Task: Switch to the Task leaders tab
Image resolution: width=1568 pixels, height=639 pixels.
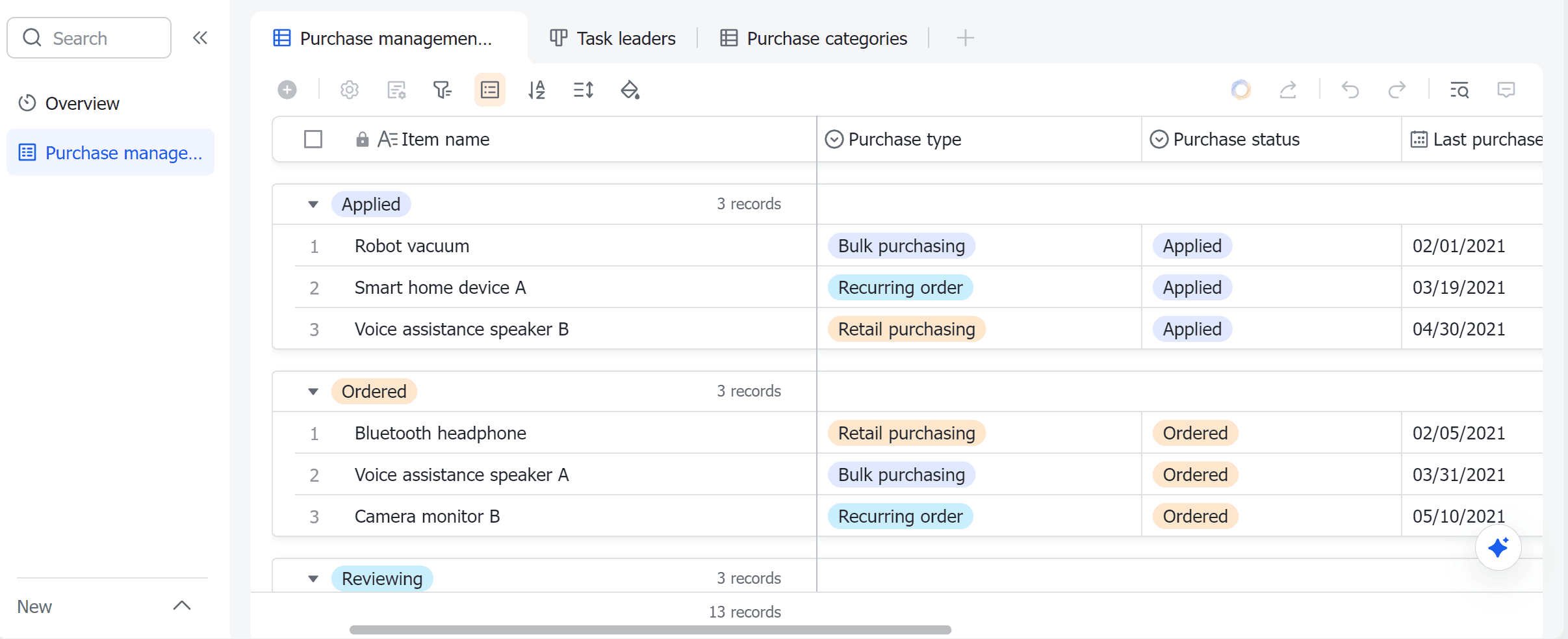Action: point(613,38)
